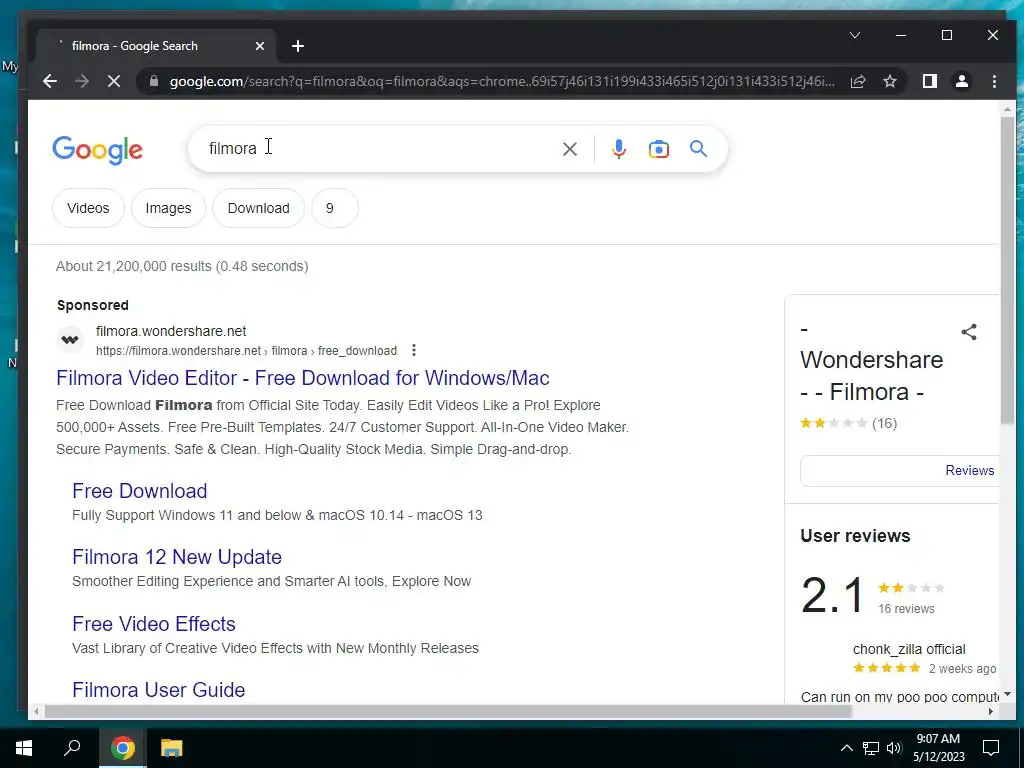Open Chrome's side panel
This screenshot has height=768, width=1024.
pyautogui.click(x=929, y=81)
